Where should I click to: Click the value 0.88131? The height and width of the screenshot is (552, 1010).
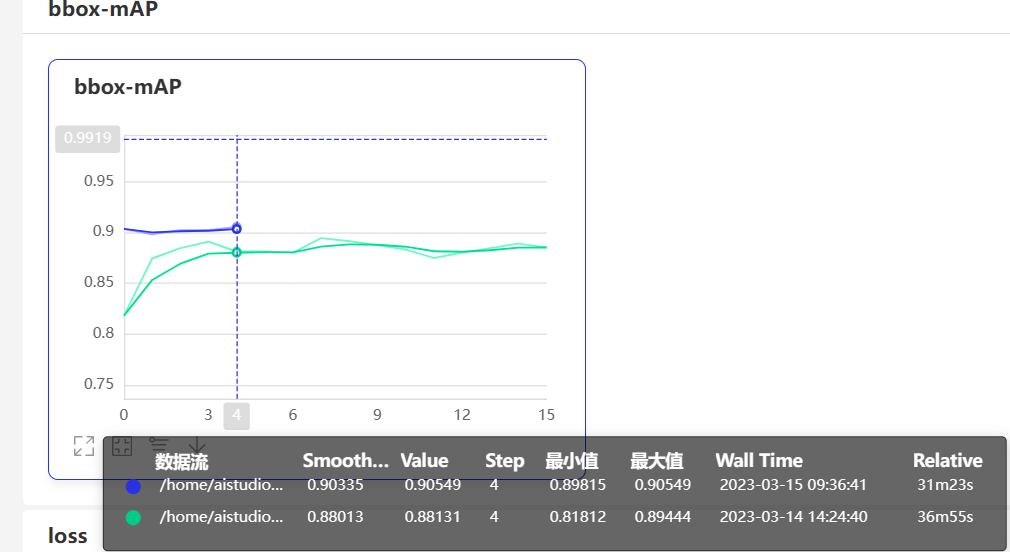[x=433, y=517]
